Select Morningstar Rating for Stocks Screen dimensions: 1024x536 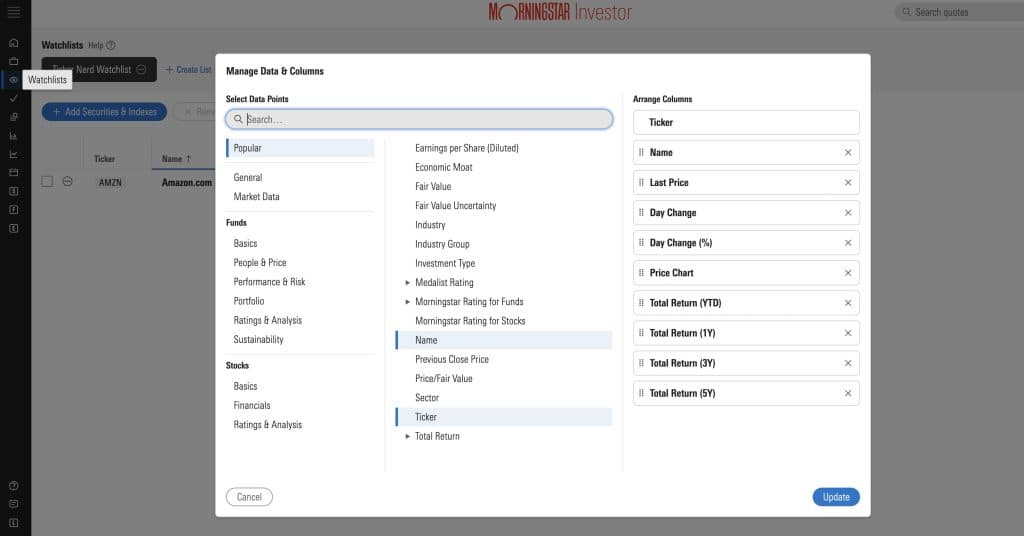pyautogui.click(x=470, y=321)
